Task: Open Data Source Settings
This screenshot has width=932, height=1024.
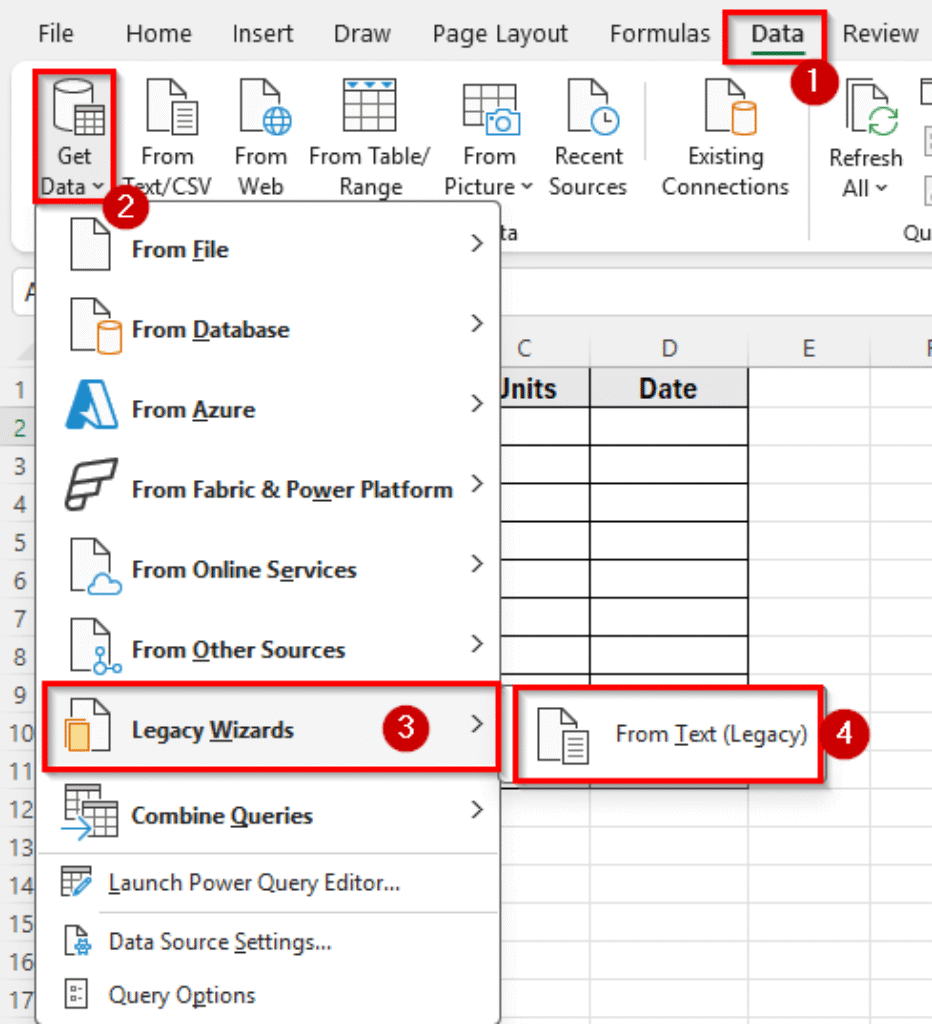Action: click(268, 941)
